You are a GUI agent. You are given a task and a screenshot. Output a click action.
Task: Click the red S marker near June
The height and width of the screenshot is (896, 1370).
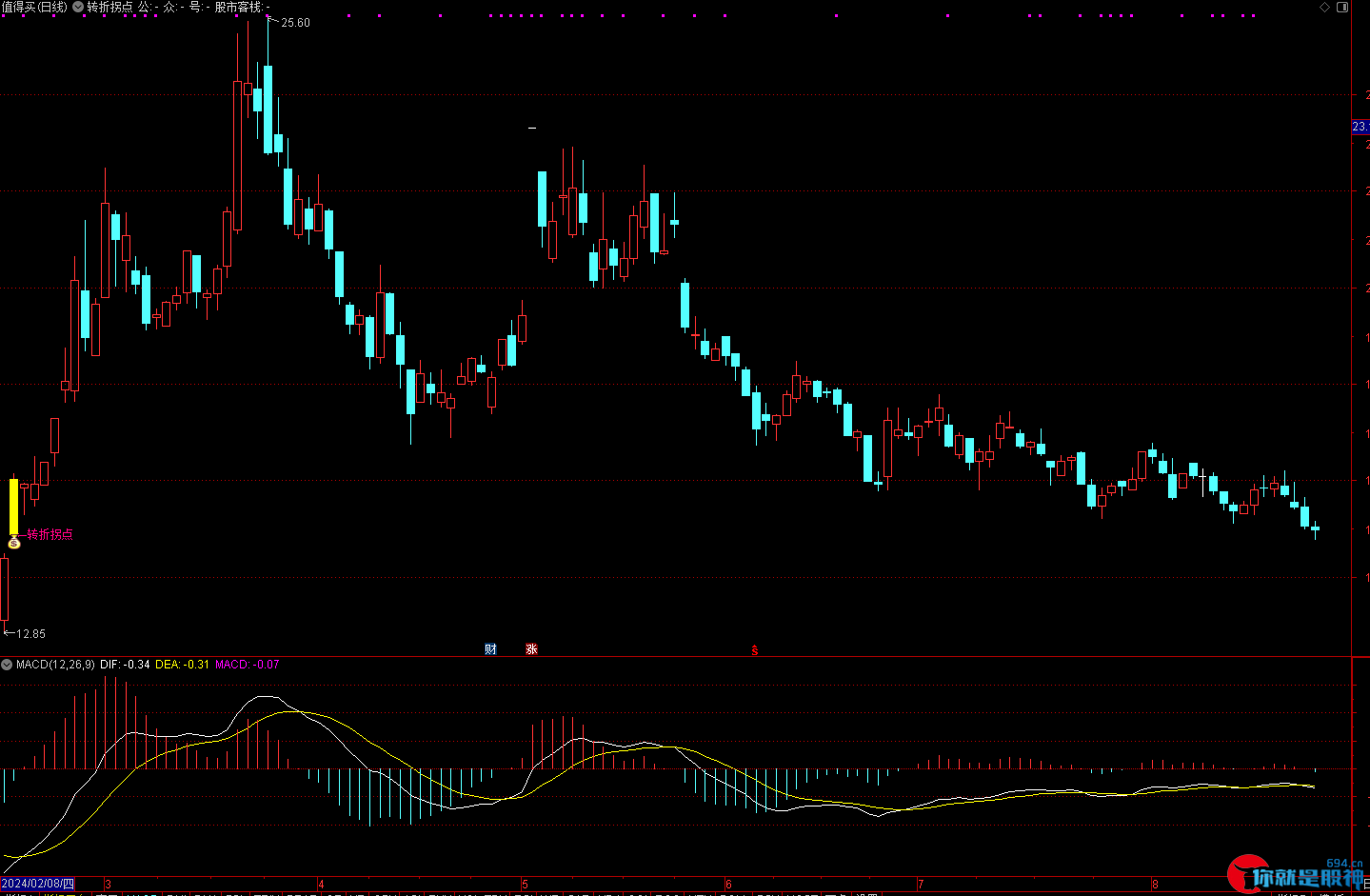tap(755, 650)
